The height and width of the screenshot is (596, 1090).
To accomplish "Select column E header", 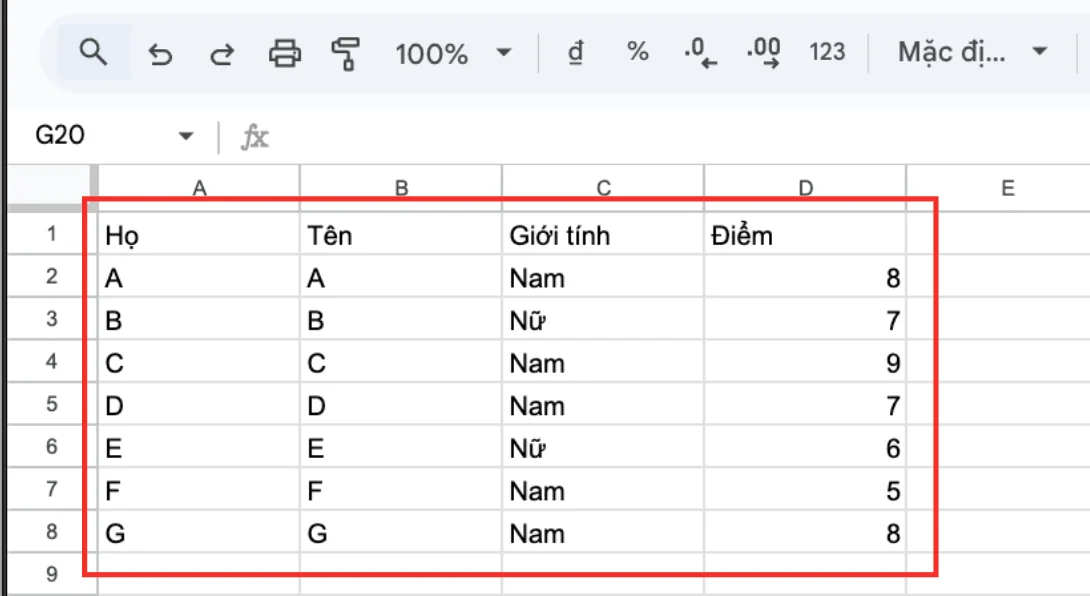I will [x=1007, y=188].
